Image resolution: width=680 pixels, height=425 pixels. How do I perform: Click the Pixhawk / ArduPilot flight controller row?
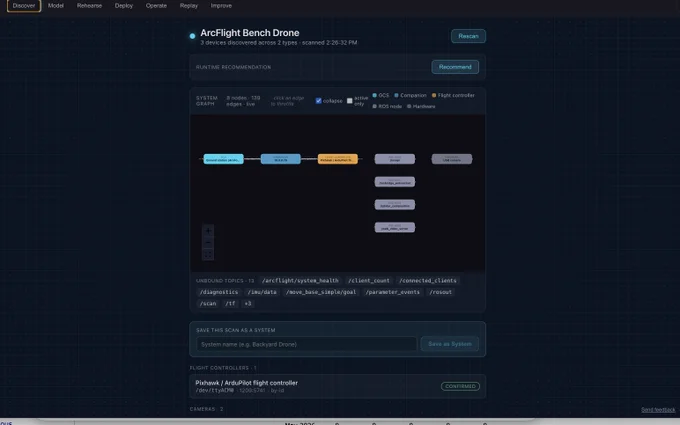337,386
